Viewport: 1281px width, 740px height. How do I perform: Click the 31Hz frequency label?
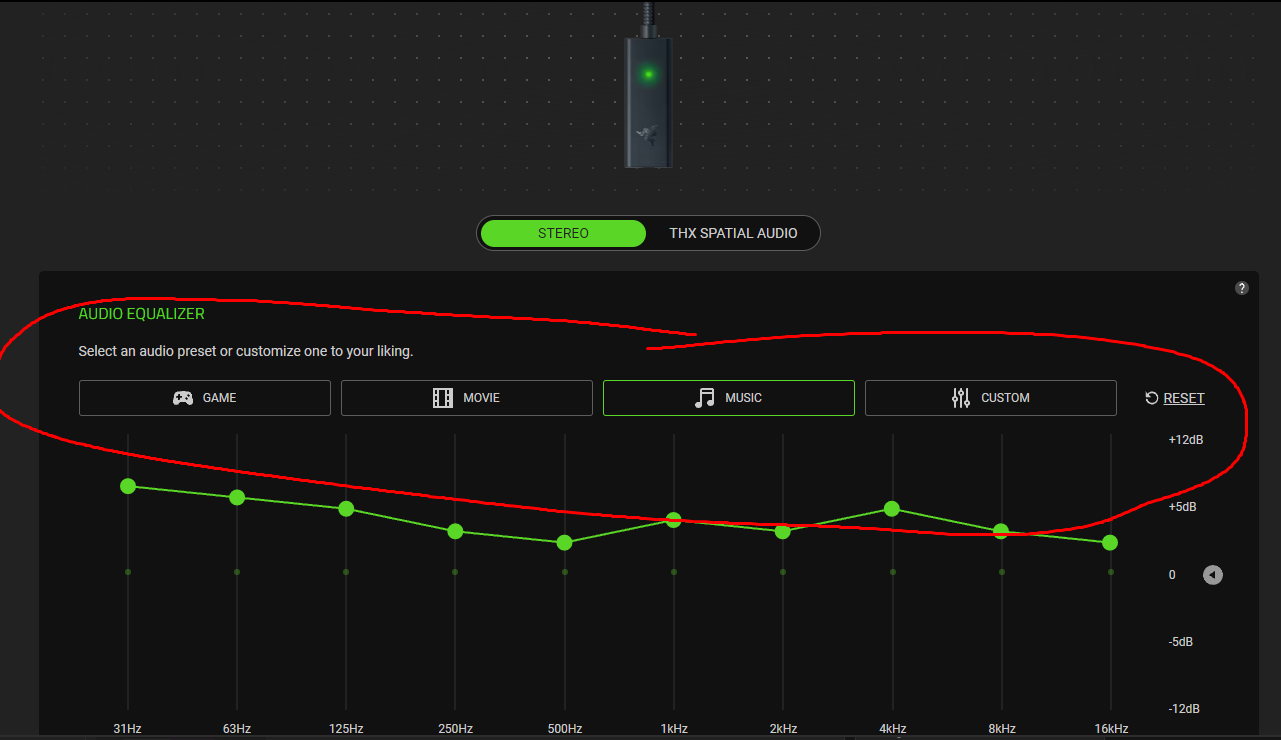(x=128, y=729)
